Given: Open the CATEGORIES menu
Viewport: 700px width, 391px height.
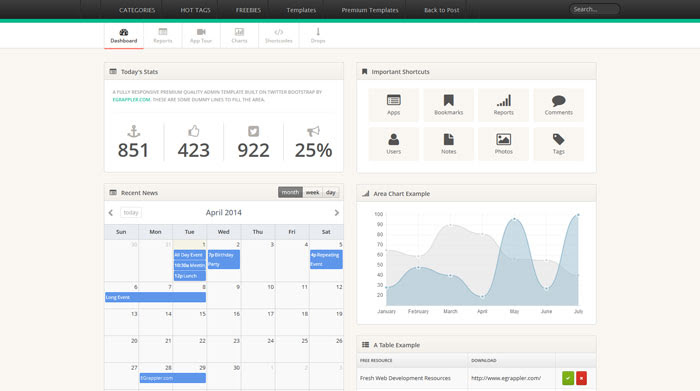Looking at the screenshot, I should point(137,10).
